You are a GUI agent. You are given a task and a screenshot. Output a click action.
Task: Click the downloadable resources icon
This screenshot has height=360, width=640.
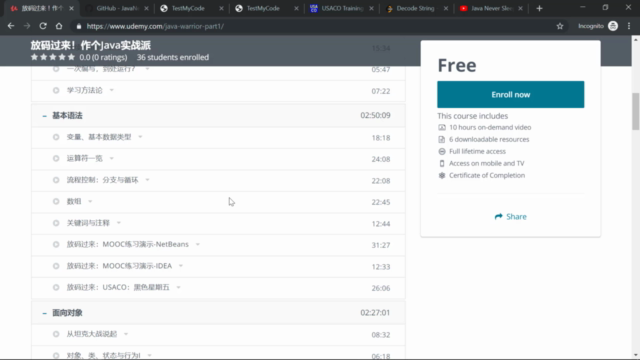pos(442,139)
